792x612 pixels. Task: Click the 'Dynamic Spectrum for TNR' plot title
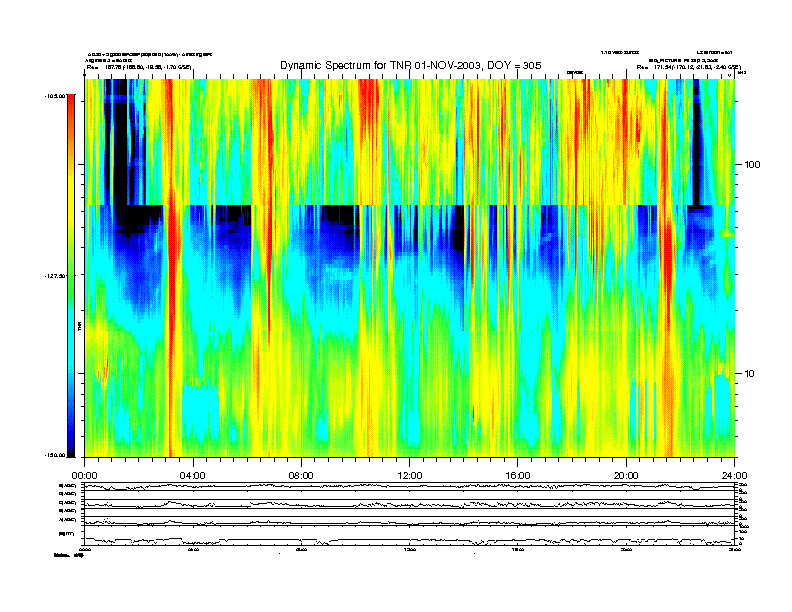pos(411,65)
